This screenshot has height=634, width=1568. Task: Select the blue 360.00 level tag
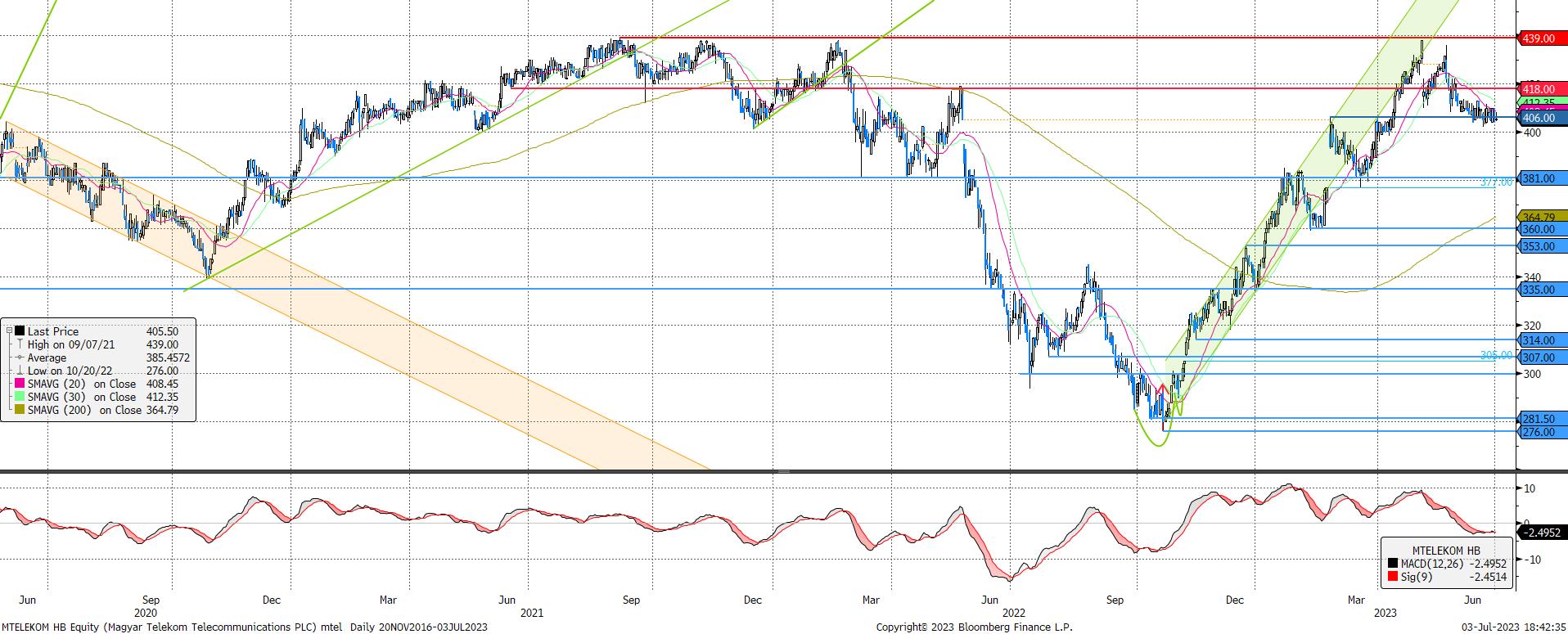pyautogui.click(x=1540, y=229)
